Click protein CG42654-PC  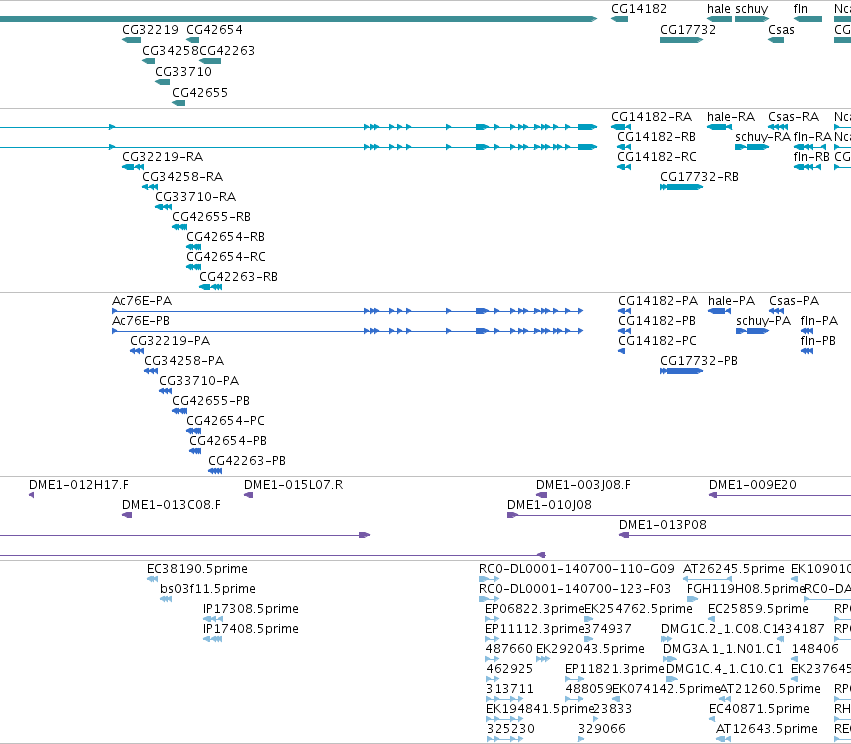click(x=225, y=421)
